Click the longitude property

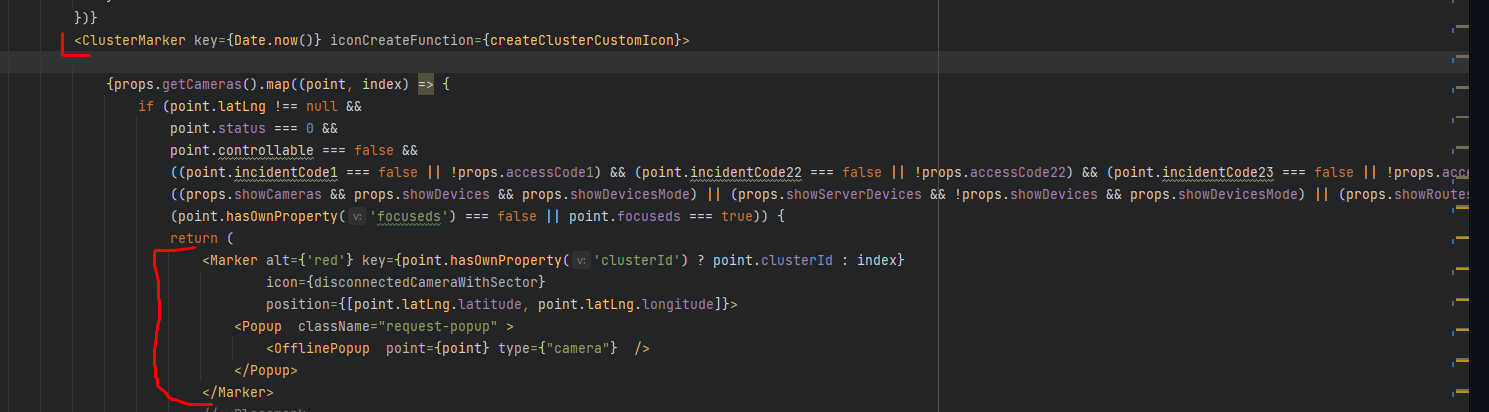[x=672, y=304]
